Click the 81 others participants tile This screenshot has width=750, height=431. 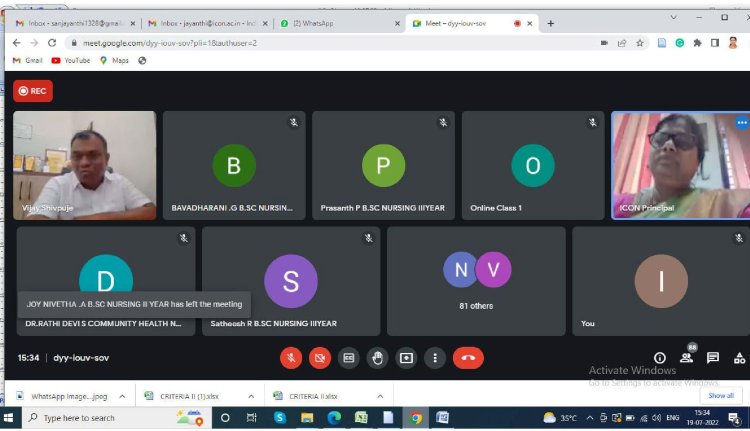click(476, 281)
